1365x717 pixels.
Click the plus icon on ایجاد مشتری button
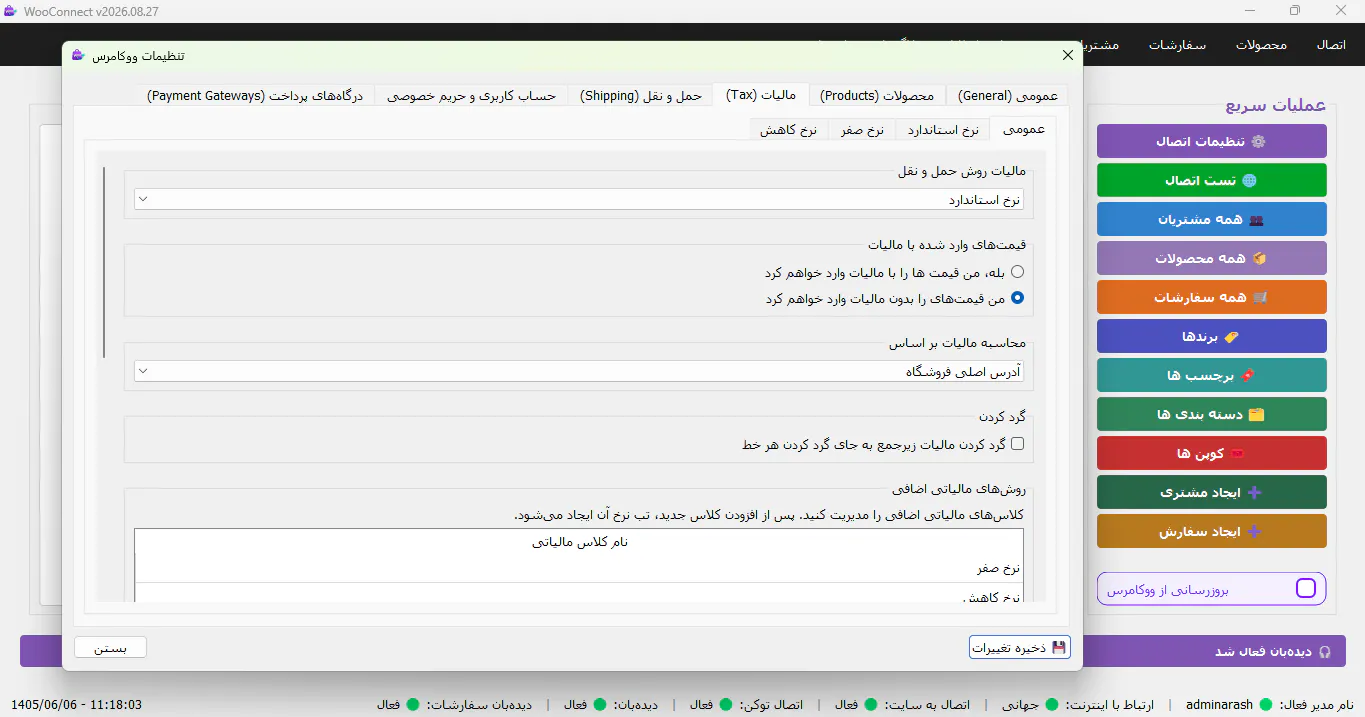pos(1254,492)
